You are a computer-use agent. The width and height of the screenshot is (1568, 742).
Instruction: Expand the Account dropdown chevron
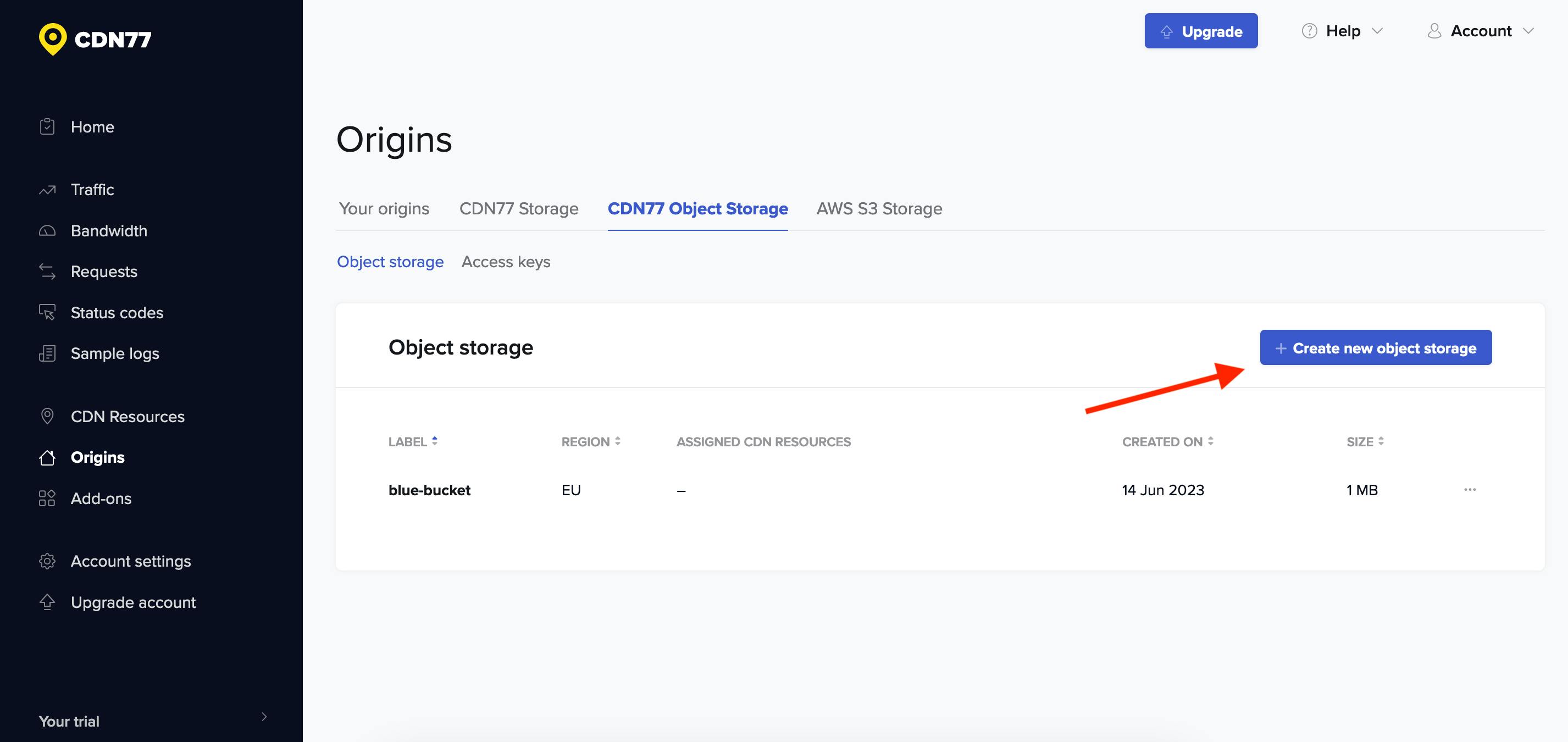tap(1528, 31)
